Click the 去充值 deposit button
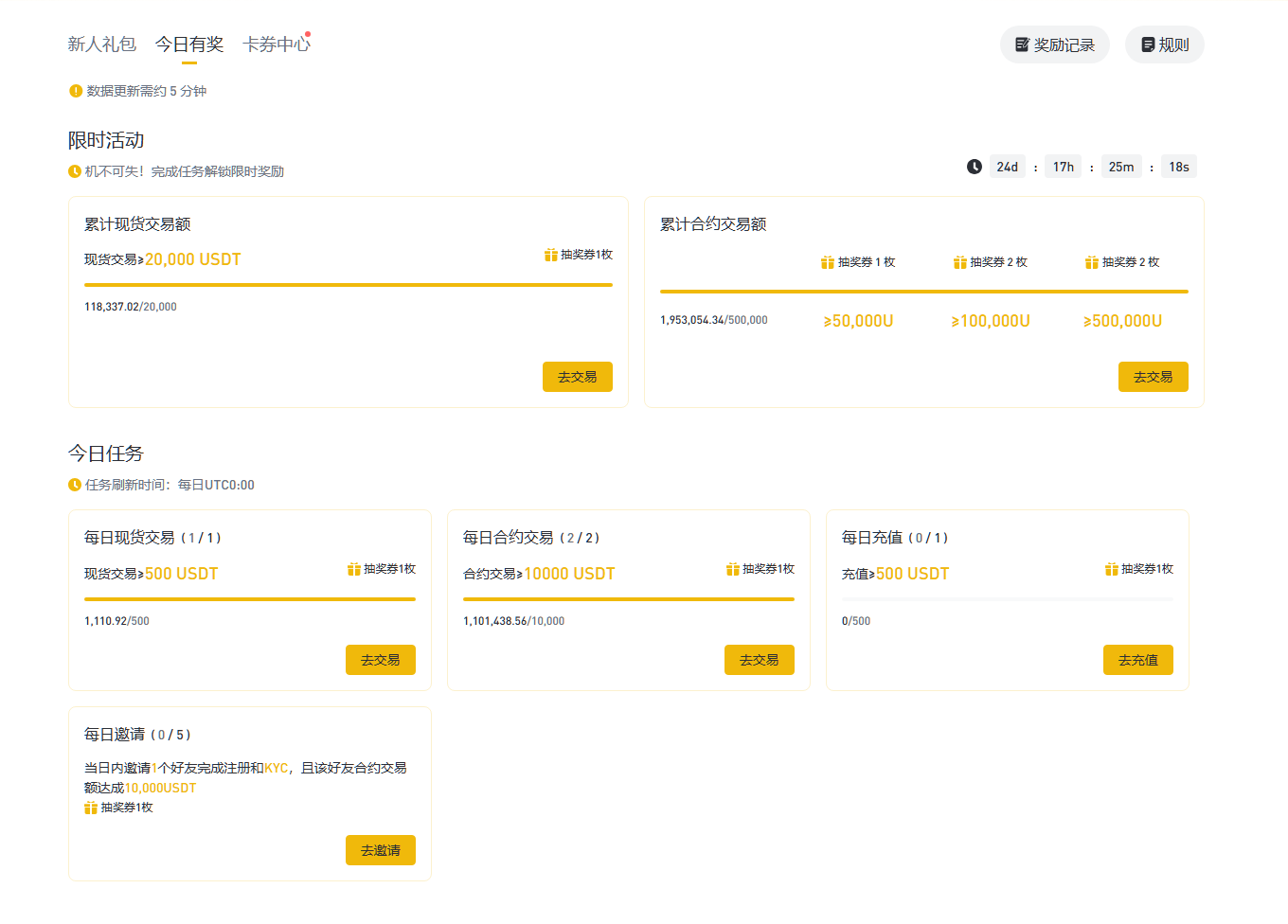Viewport: 1288px width, 924px height. (1138, 660)
